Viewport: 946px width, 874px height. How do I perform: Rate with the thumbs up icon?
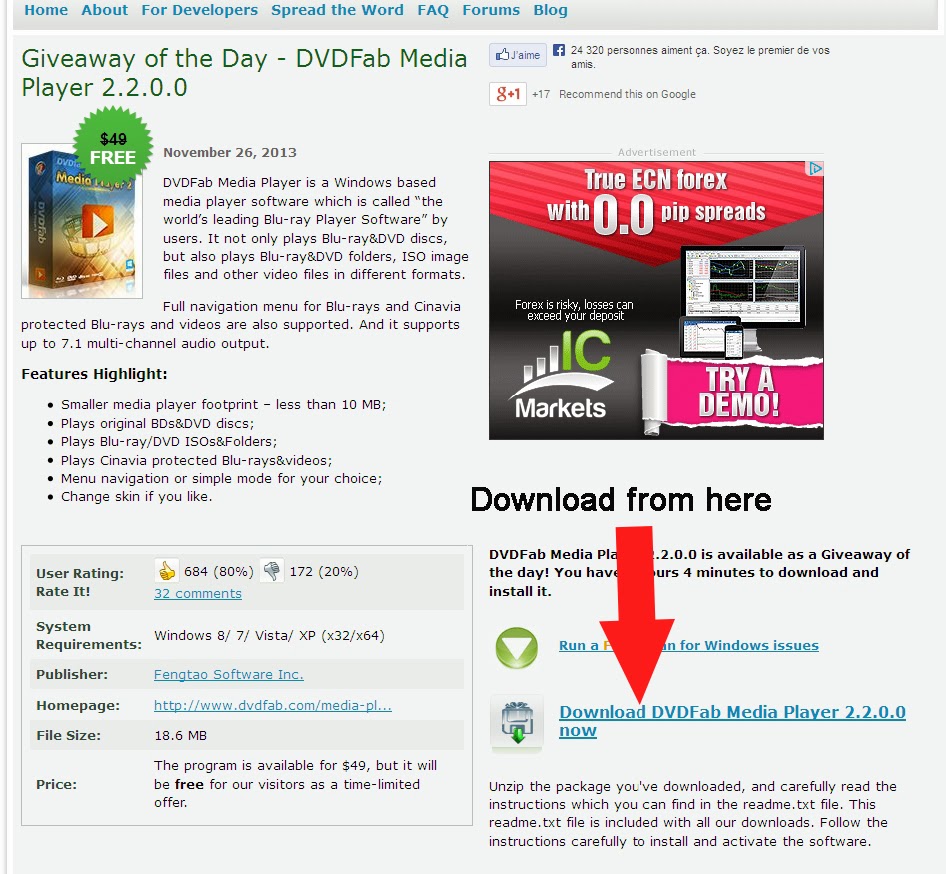click(166, 571)
